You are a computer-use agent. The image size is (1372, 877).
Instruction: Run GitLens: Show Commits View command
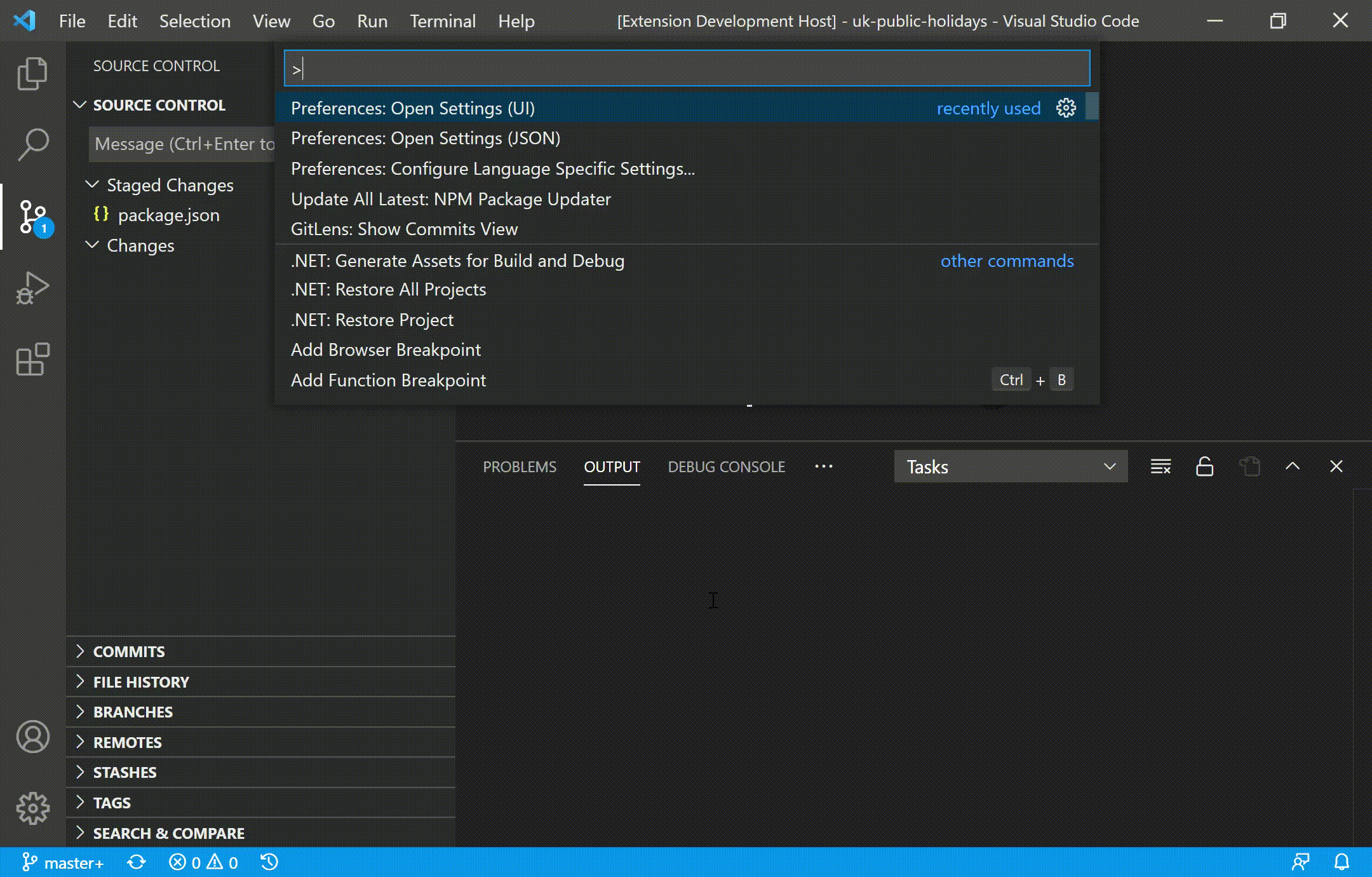[404, 229]
